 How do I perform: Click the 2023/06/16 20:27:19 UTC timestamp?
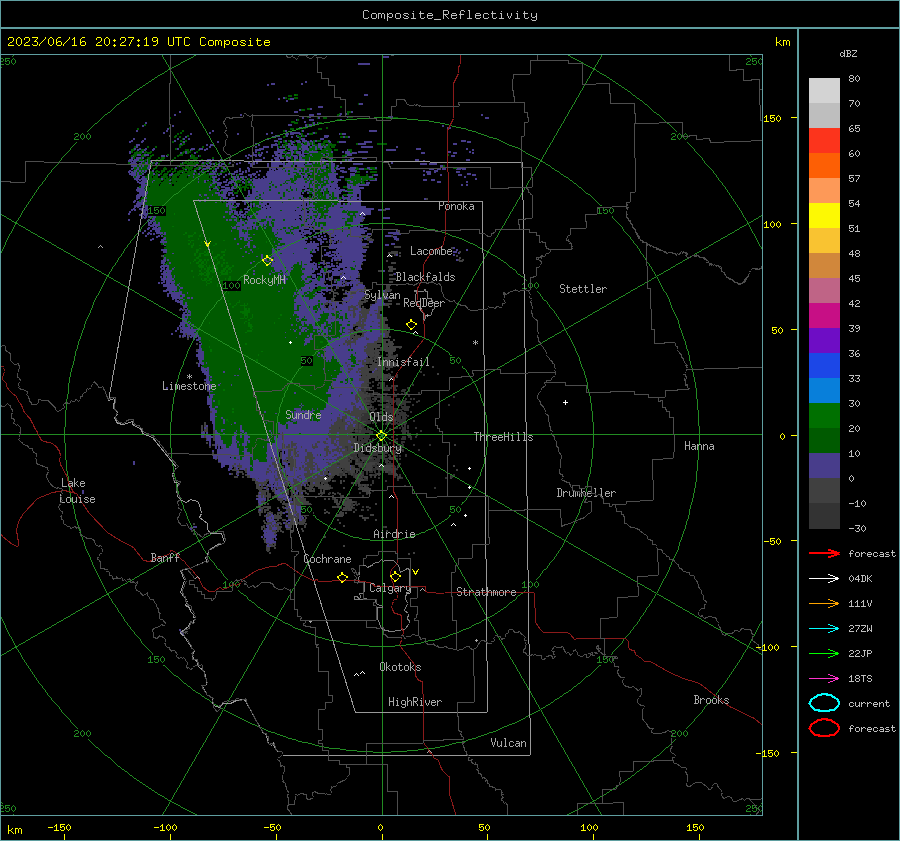[99, 42]
